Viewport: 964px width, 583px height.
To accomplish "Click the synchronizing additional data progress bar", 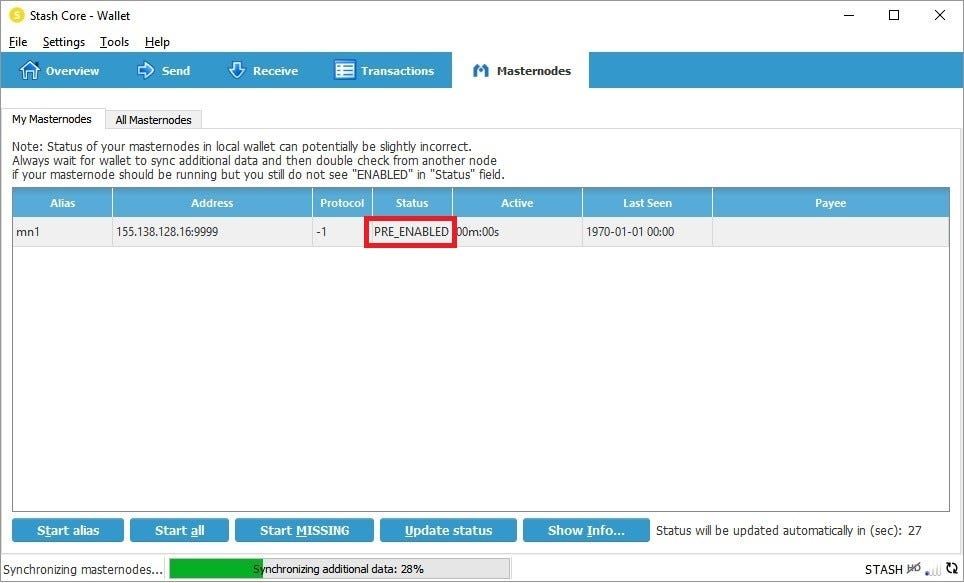I will coord(339,569).
